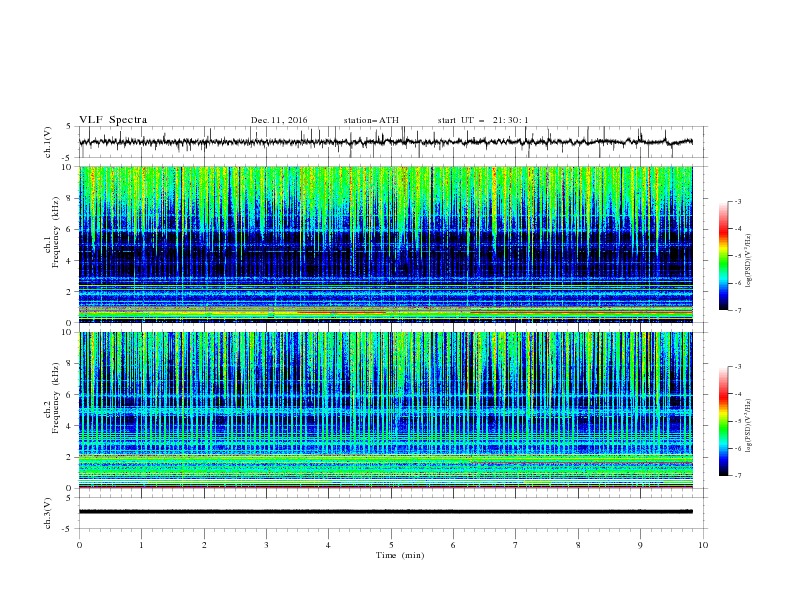Click the "ch.3(V)" waveform axis label
Viewport: 792px width, 612px height.
(x=48, y=513)
